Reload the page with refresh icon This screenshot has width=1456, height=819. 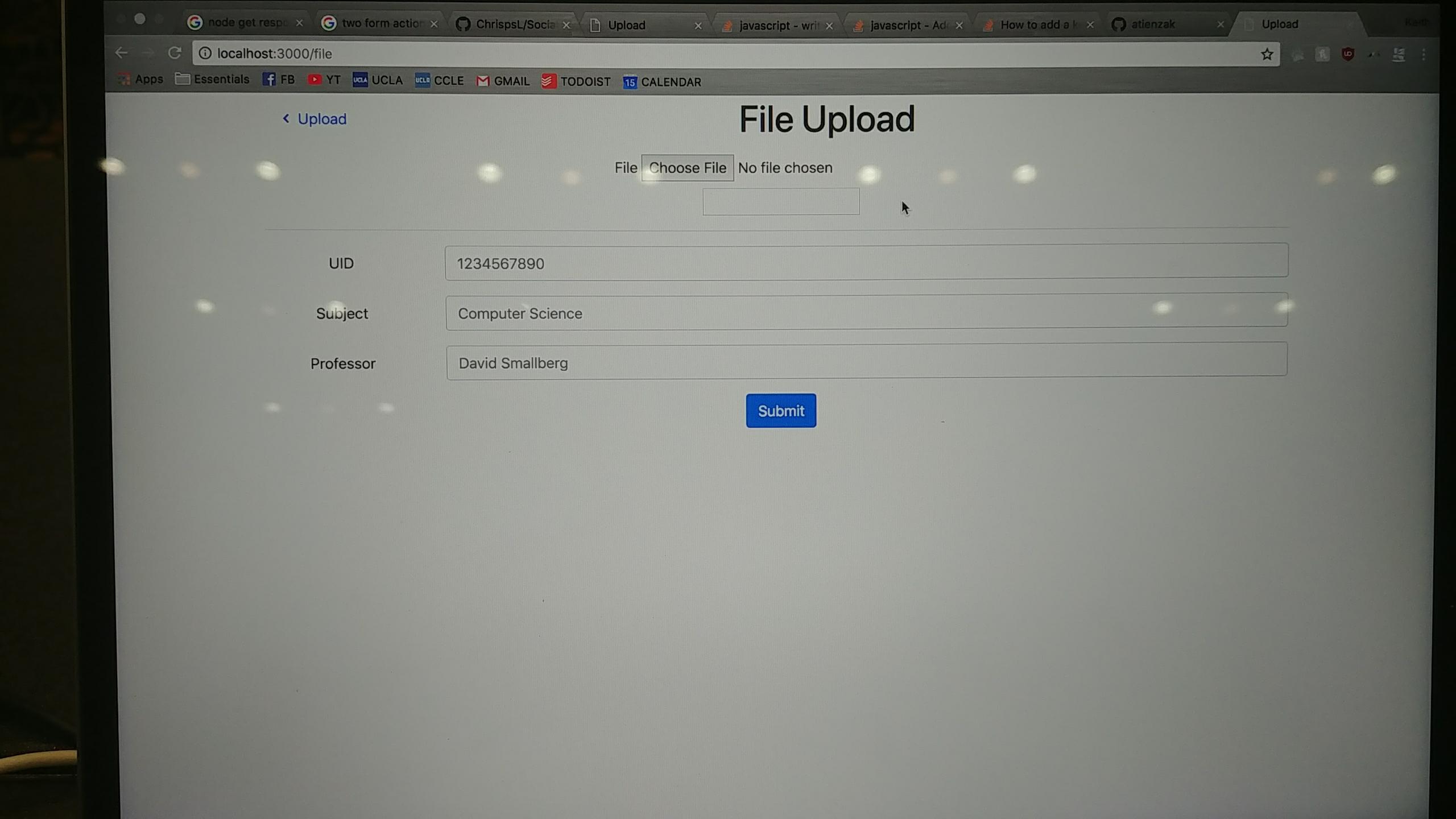click(175, 53)
